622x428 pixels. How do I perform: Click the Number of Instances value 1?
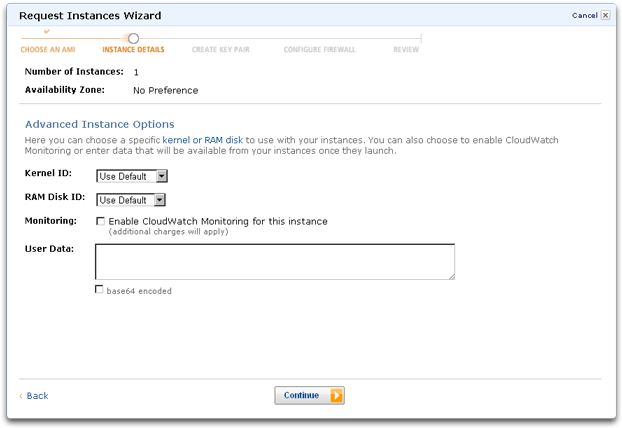click(x=136, y=72)
